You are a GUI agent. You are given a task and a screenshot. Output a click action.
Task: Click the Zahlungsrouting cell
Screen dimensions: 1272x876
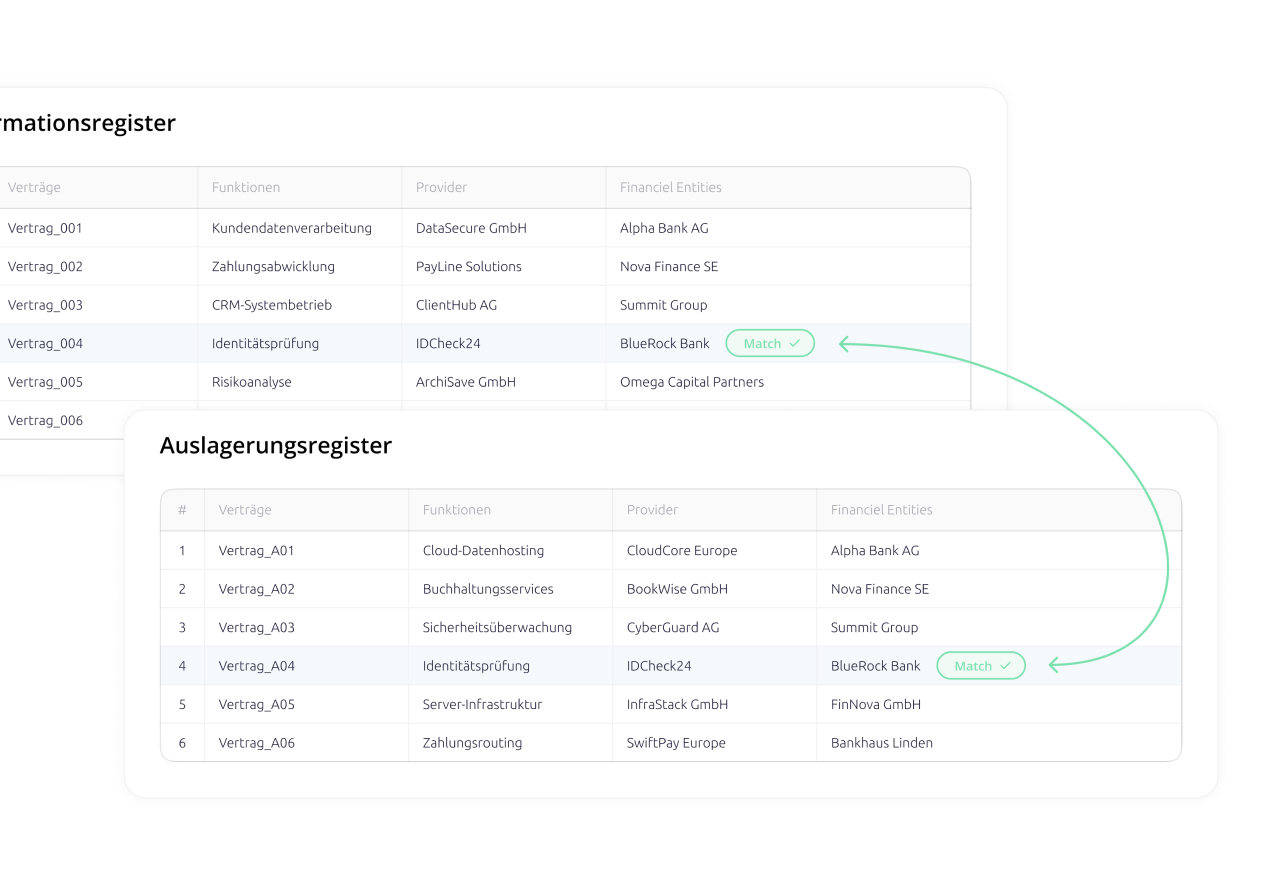pyautogui.click(x=472, y=743)
